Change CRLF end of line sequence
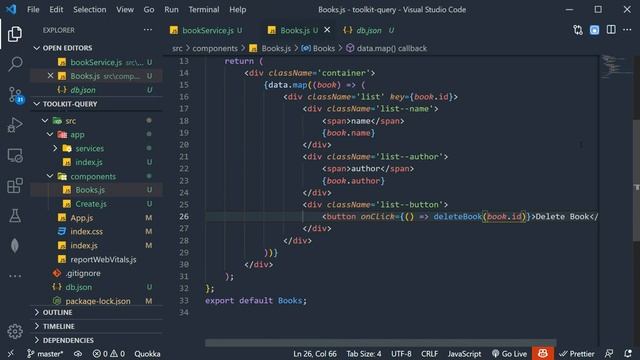Viewport: 640px width, 360px height. 429,353
